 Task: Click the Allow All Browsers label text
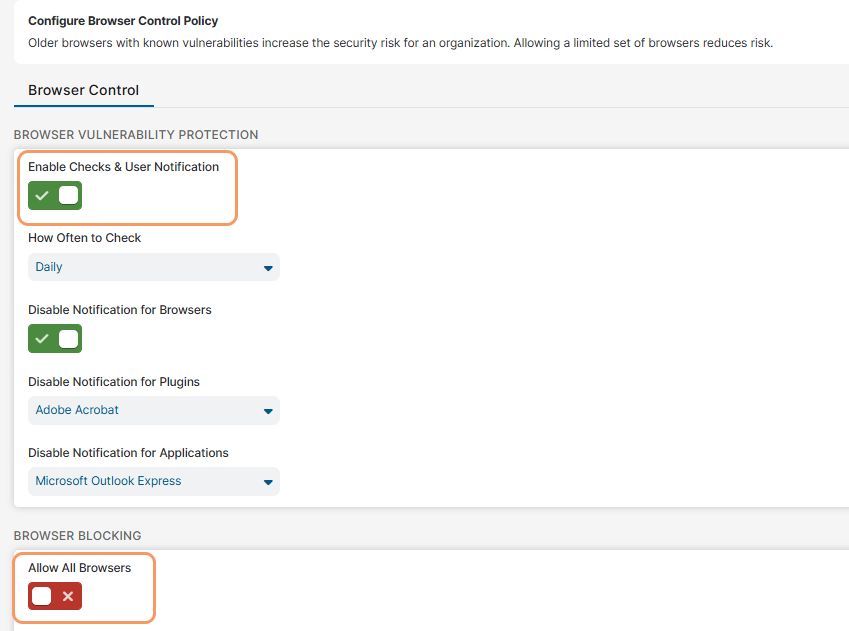pyautogui.click(x=79, y=567)
